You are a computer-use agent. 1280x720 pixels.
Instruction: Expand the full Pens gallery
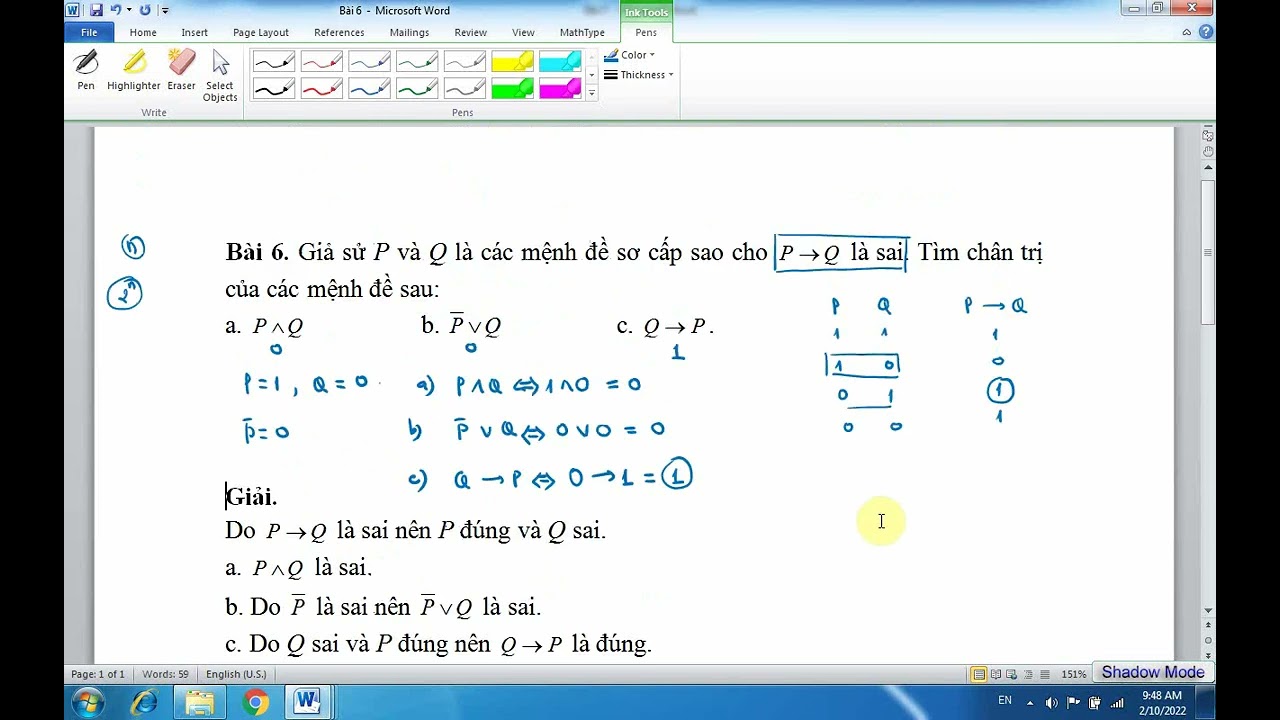coord(592,93)
